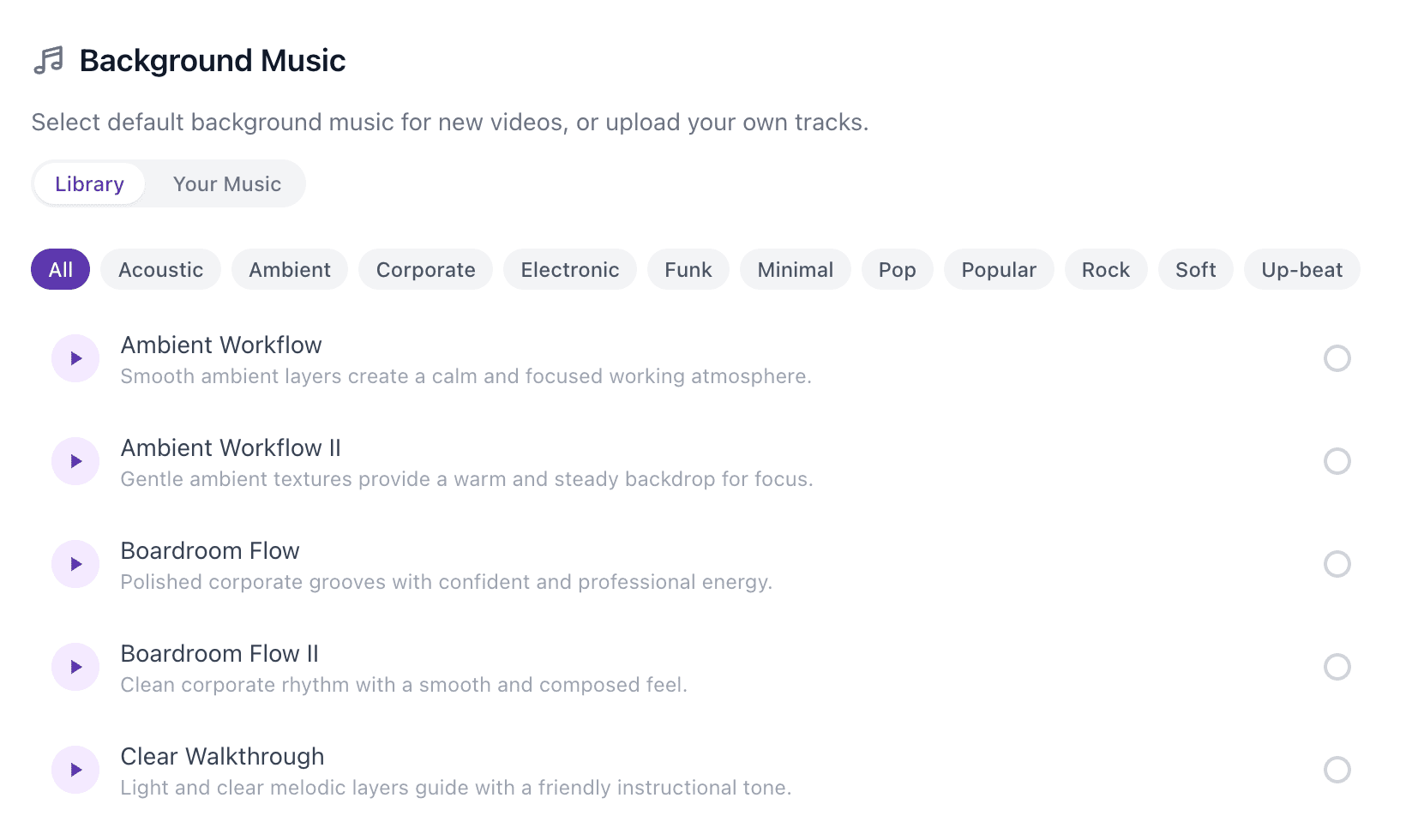The image size is (1406, 840).
Task: Filter tracks by Ambient genre
Action: 289,269
